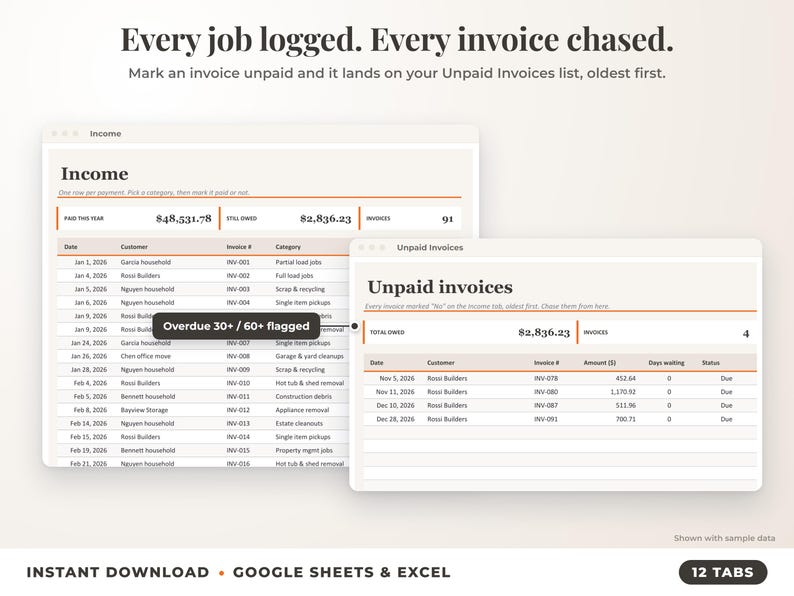The width and height of the screenshot is (794, 596).
Task: Select the INV-001 cell
Action: pos(238,262)
